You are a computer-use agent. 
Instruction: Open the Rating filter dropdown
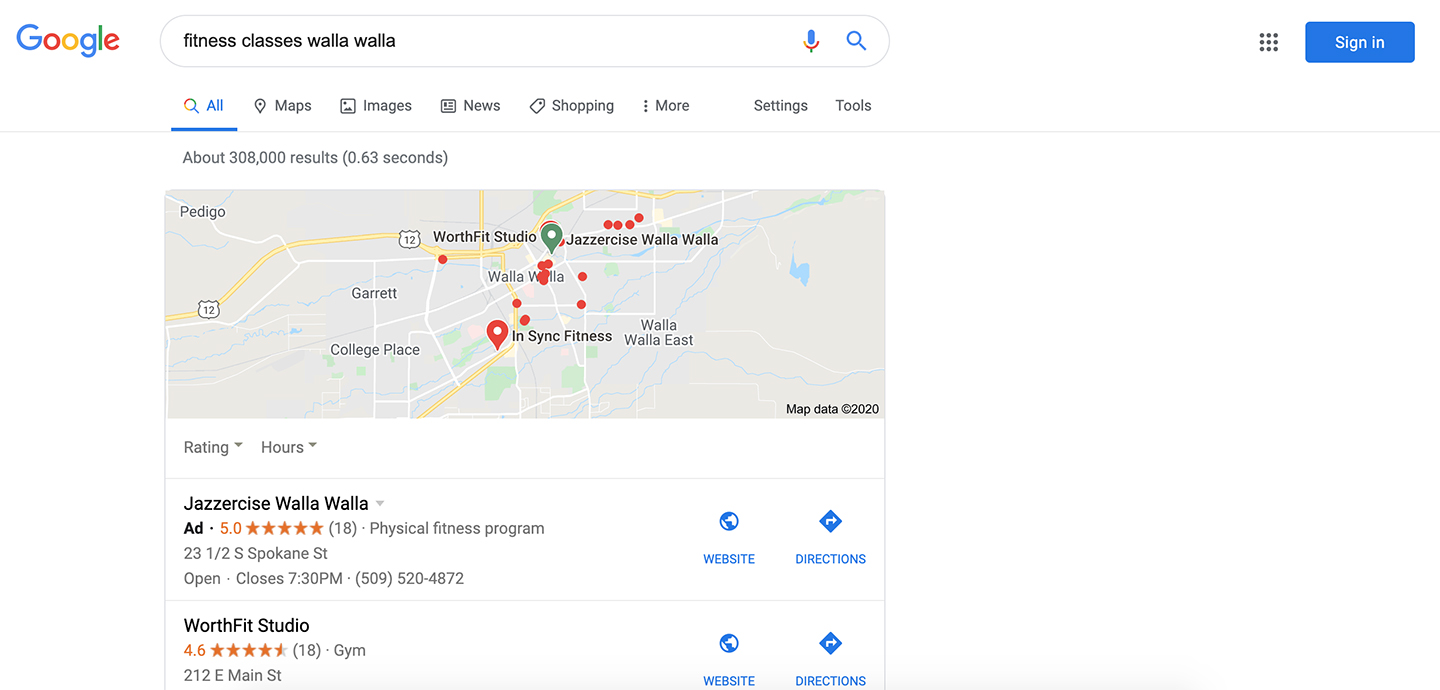click(212, 447)
